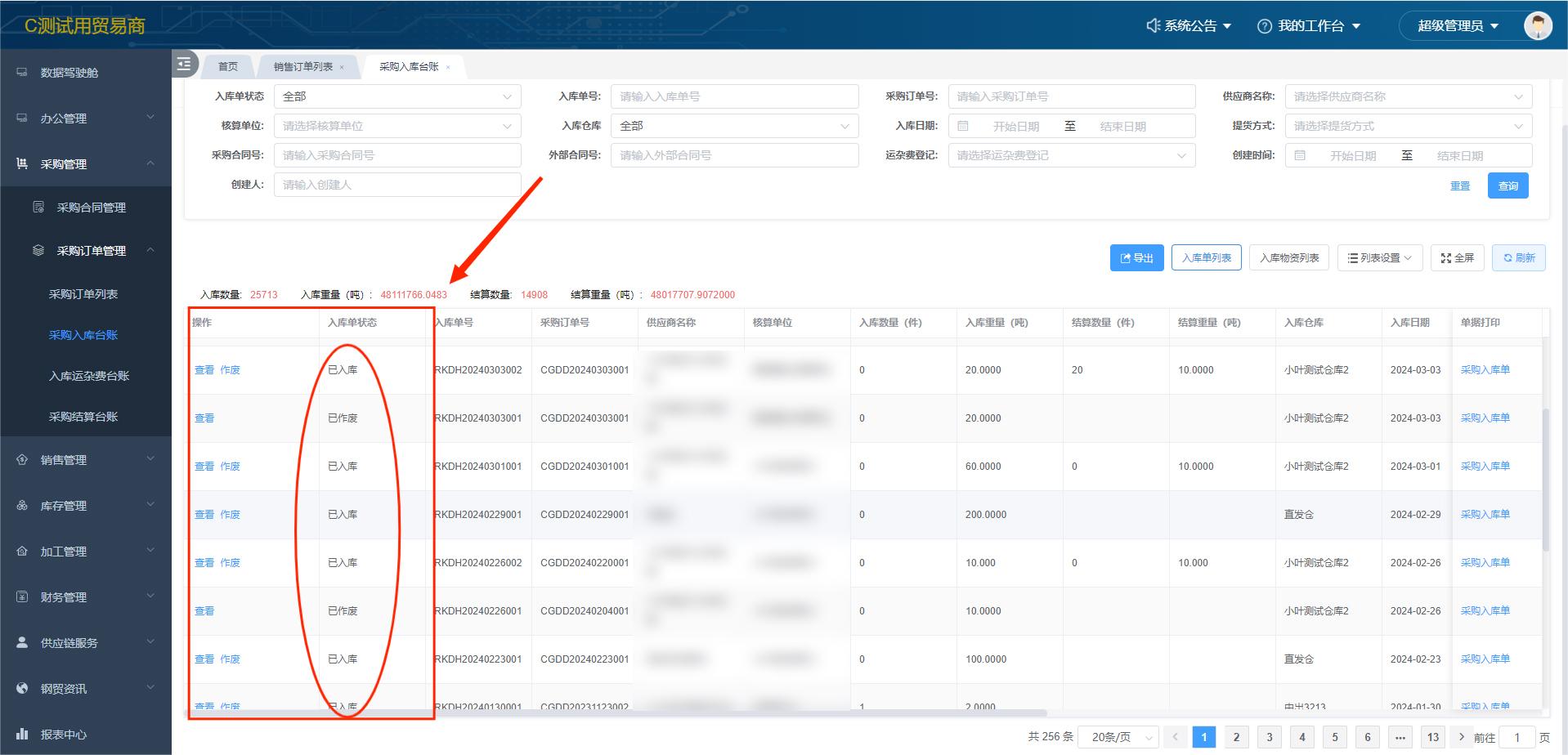The image size is (1568, 755).
Task: Collapse the sidebar with the hamburger icon
Action: [x=185, y=64]
